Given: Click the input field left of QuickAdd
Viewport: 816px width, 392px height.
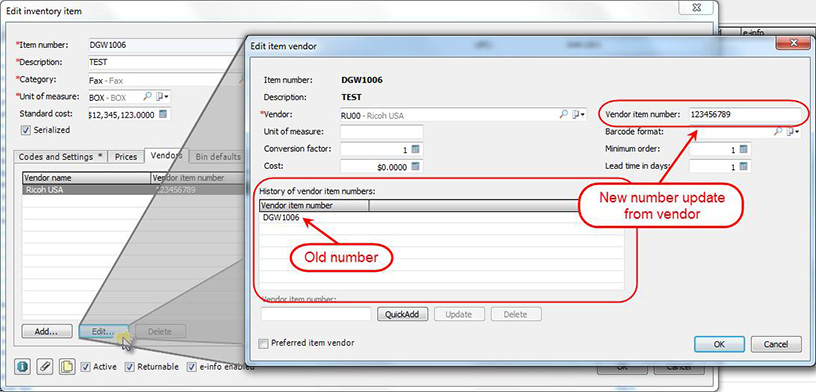Looking at the screenshot, I should pyautogui.click(x=316, y=314).
